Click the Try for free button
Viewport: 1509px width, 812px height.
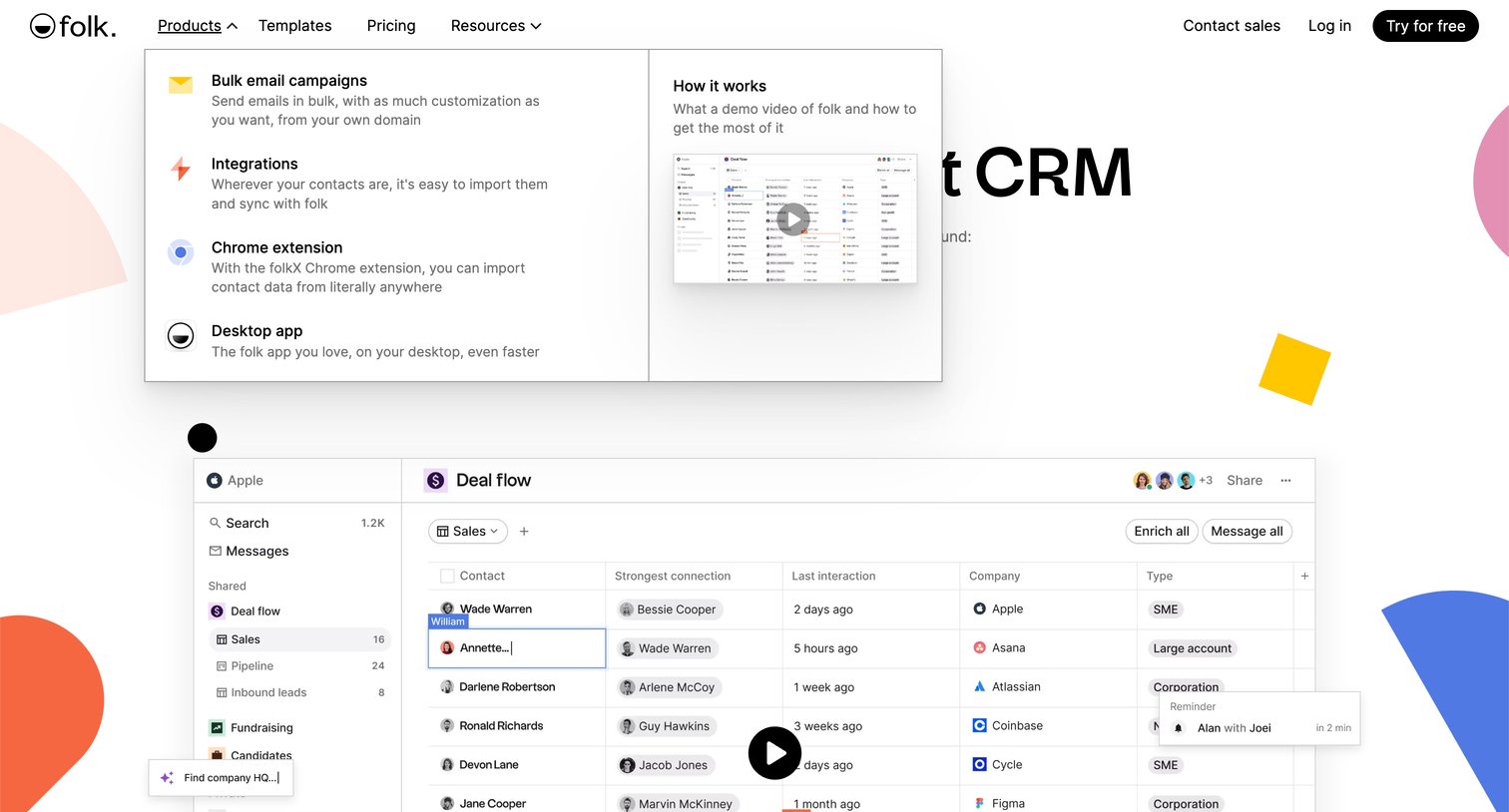click(x=1425, y=26)
